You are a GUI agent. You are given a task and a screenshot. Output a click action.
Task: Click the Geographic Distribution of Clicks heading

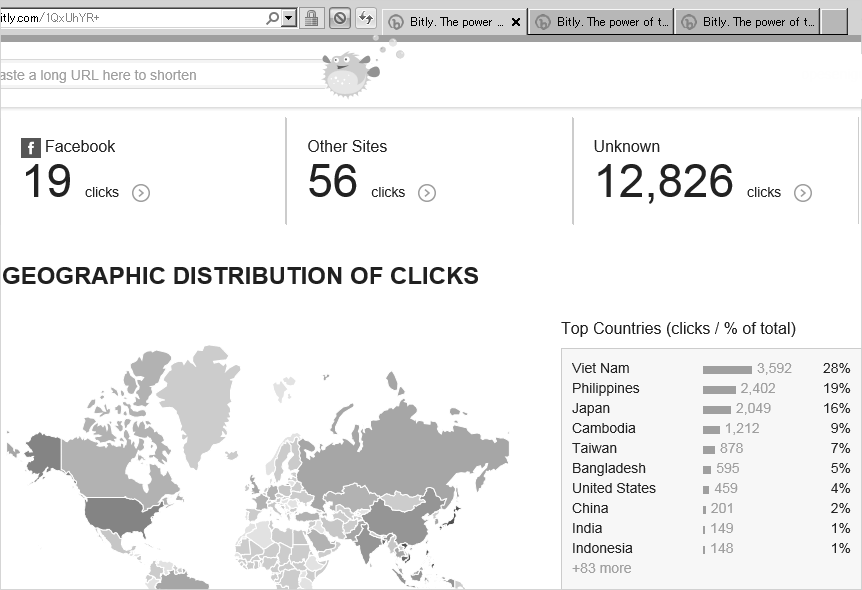(x=240, y=276)
